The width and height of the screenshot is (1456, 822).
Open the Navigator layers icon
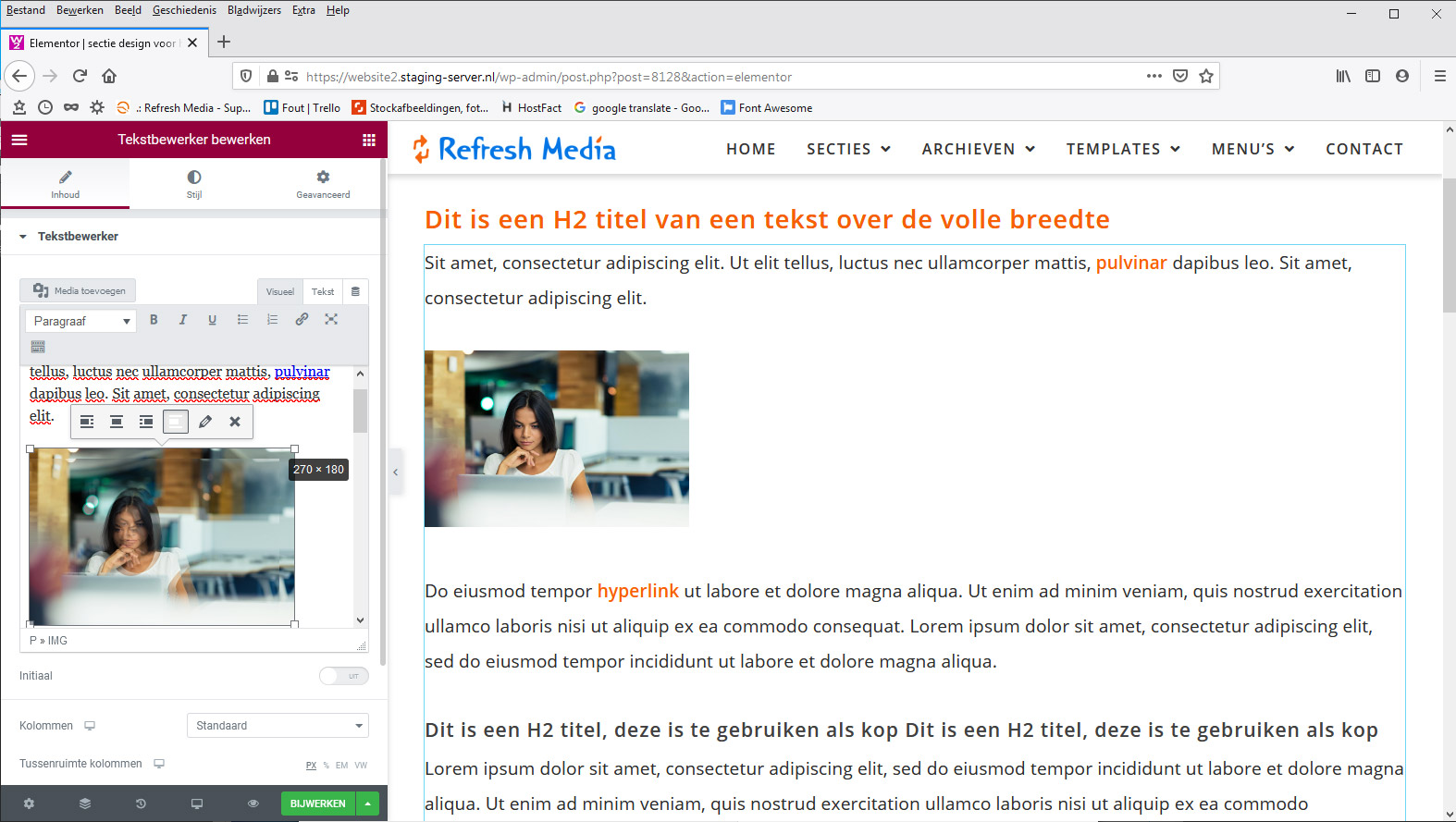85,804
